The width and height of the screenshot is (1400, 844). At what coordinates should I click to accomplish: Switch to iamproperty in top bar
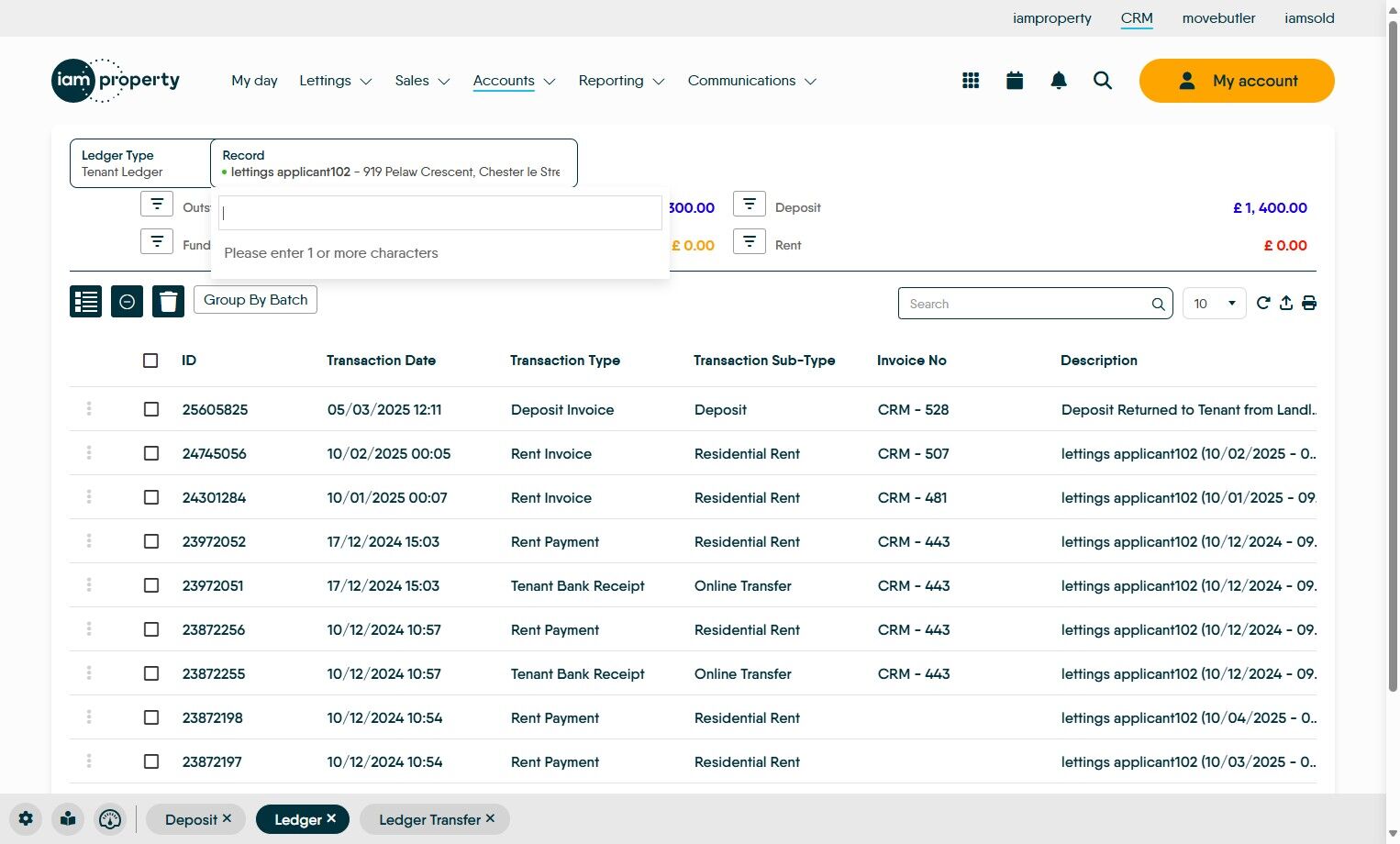tap(1052, 18)
